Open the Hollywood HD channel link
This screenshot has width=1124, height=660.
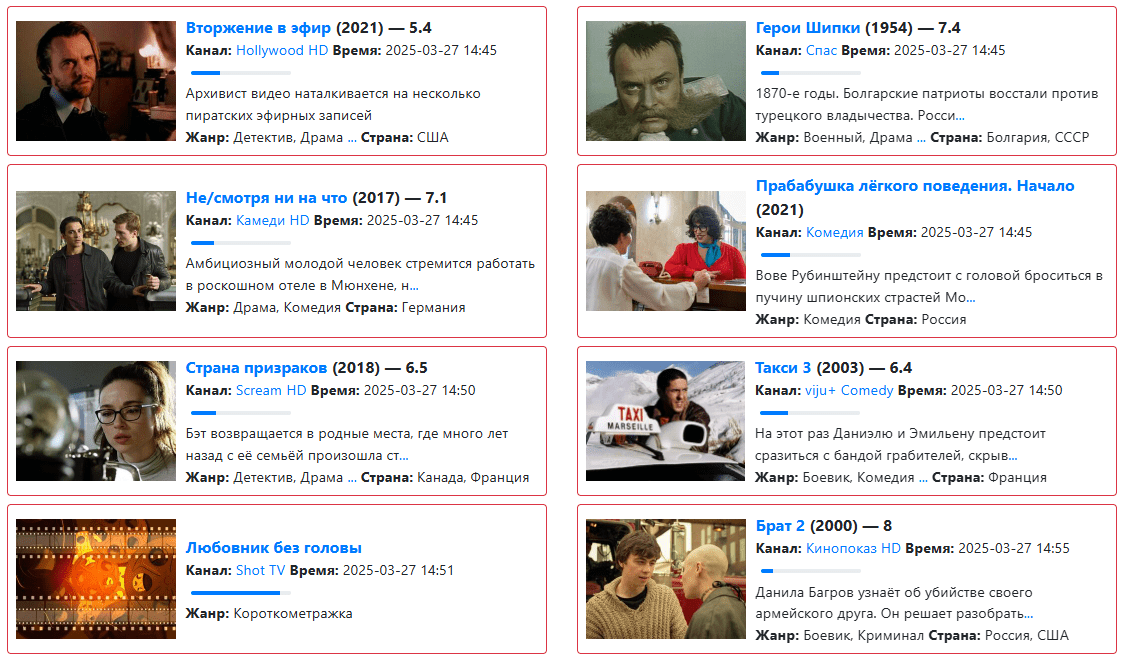282,50
